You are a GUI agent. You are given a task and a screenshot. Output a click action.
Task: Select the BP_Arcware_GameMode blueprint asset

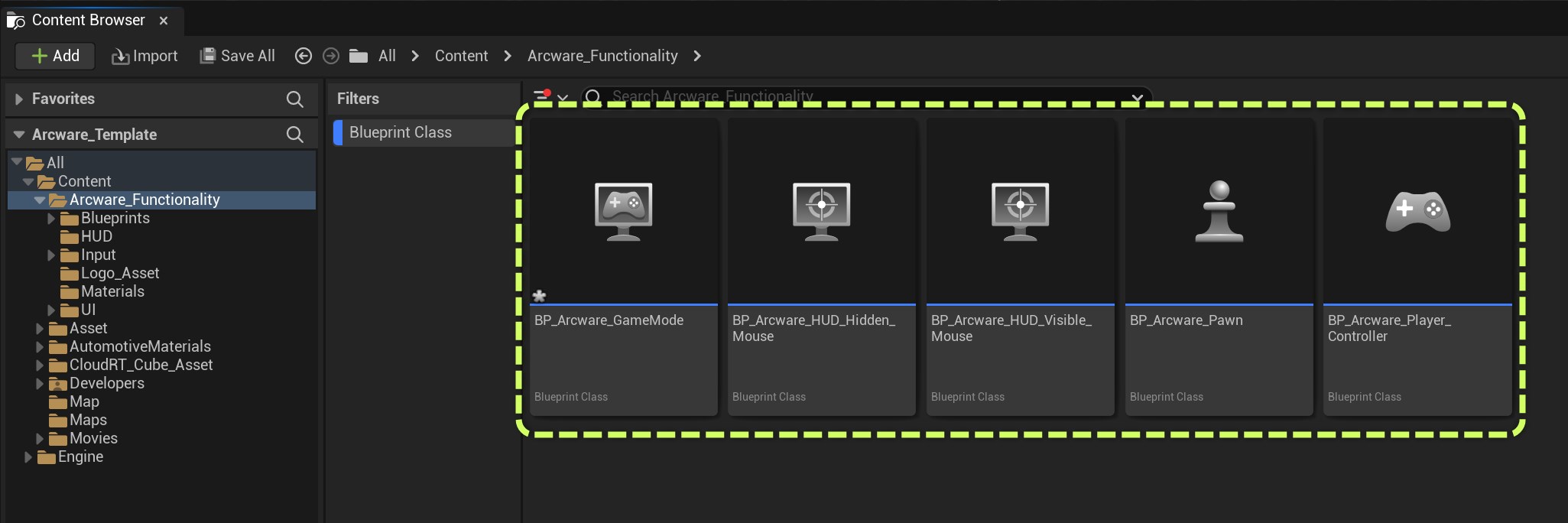(623, 212)
